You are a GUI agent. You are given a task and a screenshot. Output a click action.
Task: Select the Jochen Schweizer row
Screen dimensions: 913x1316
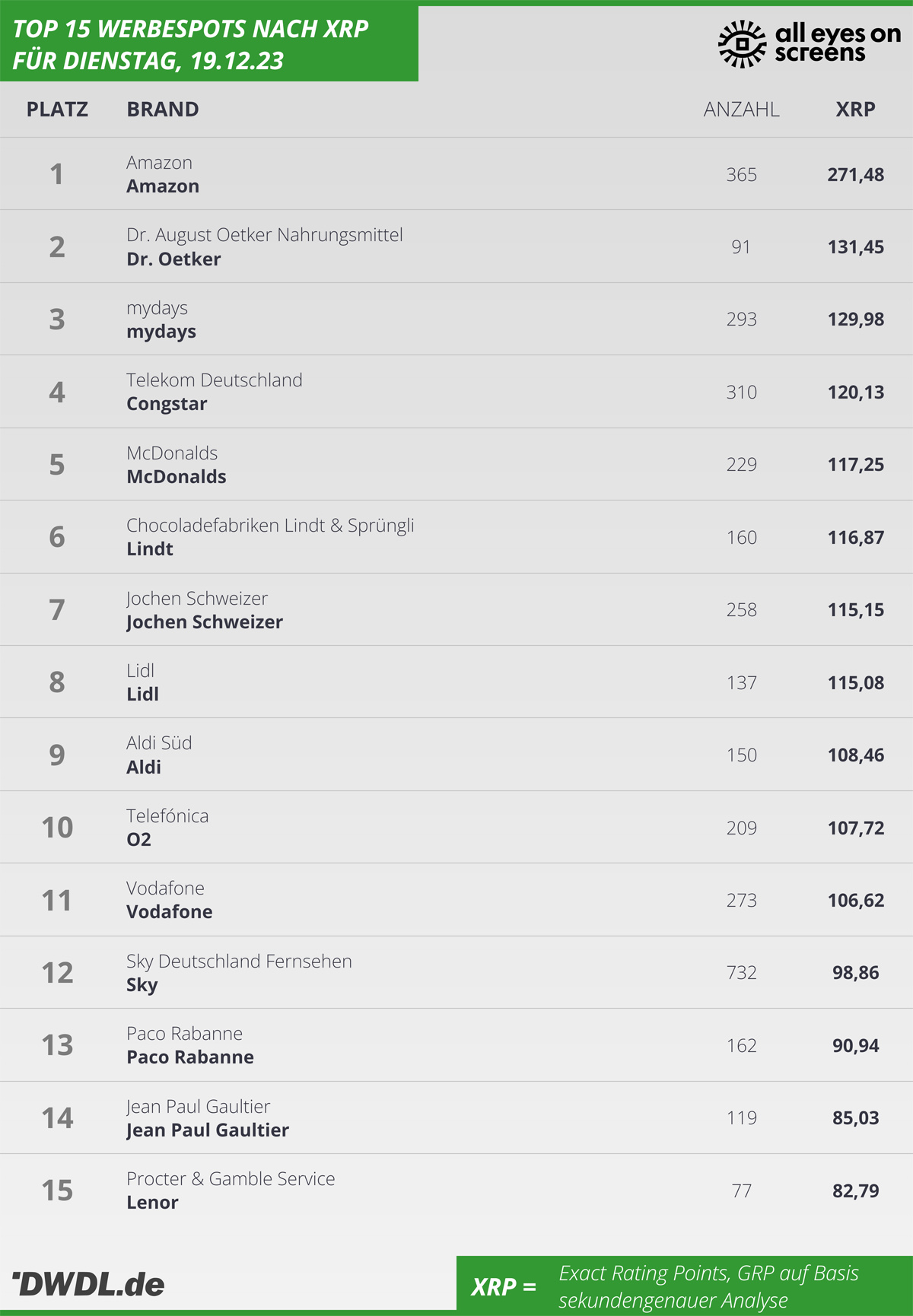tap(456, 609)
